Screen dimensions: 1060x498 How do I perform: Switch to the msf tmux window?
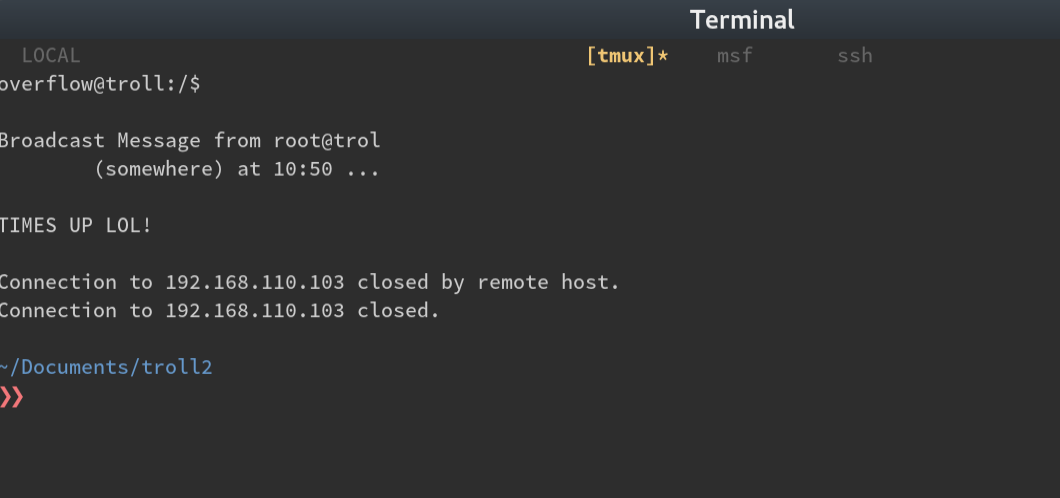click(735, 55)
